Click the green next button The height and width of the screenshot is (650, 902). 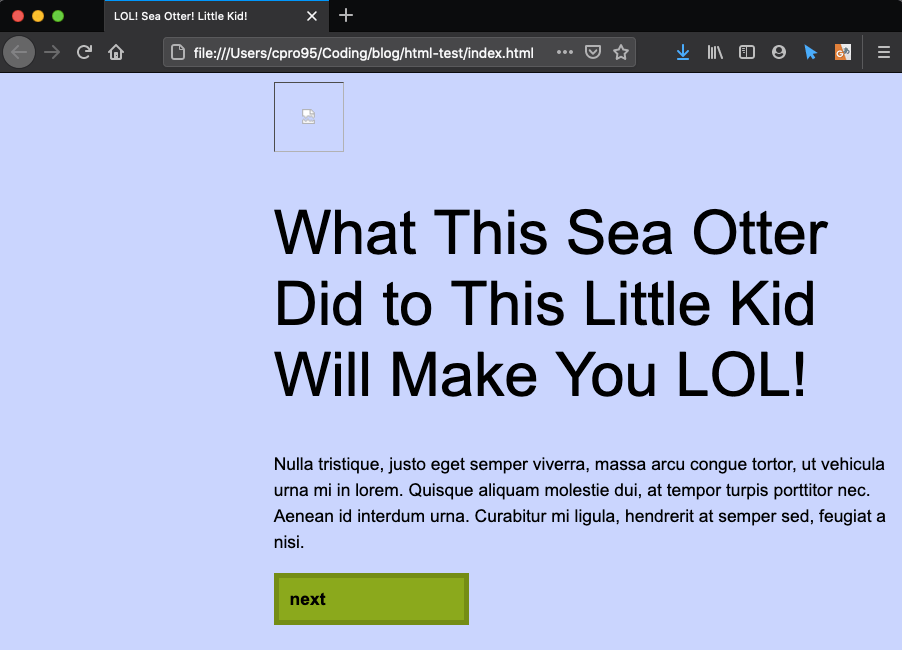point(371,599)
